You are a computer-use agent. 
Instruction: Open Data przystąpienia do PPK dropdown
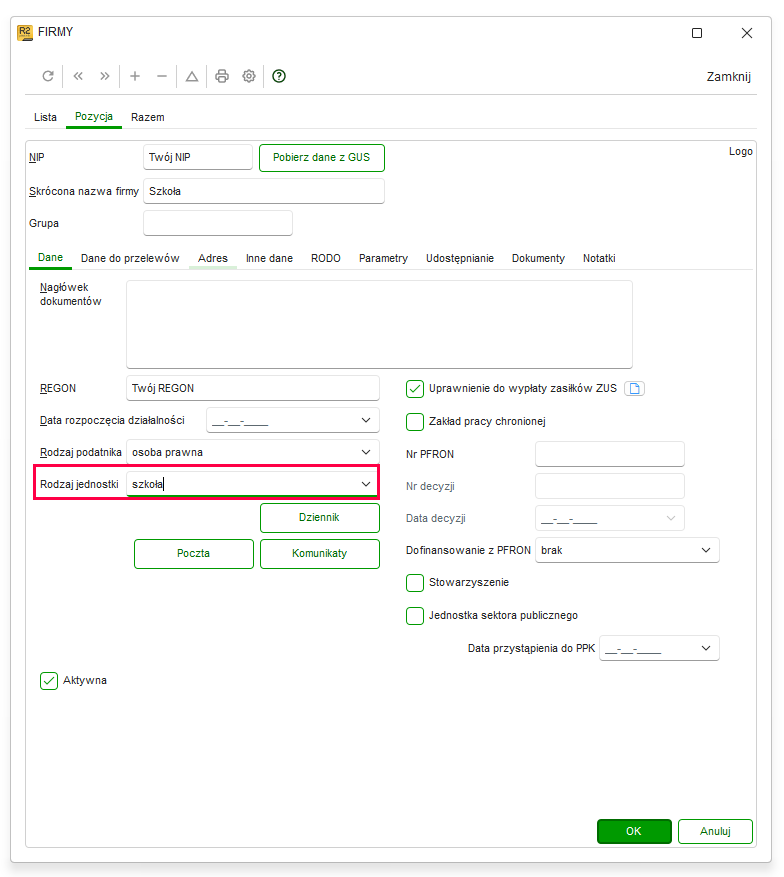pos(706,648)
